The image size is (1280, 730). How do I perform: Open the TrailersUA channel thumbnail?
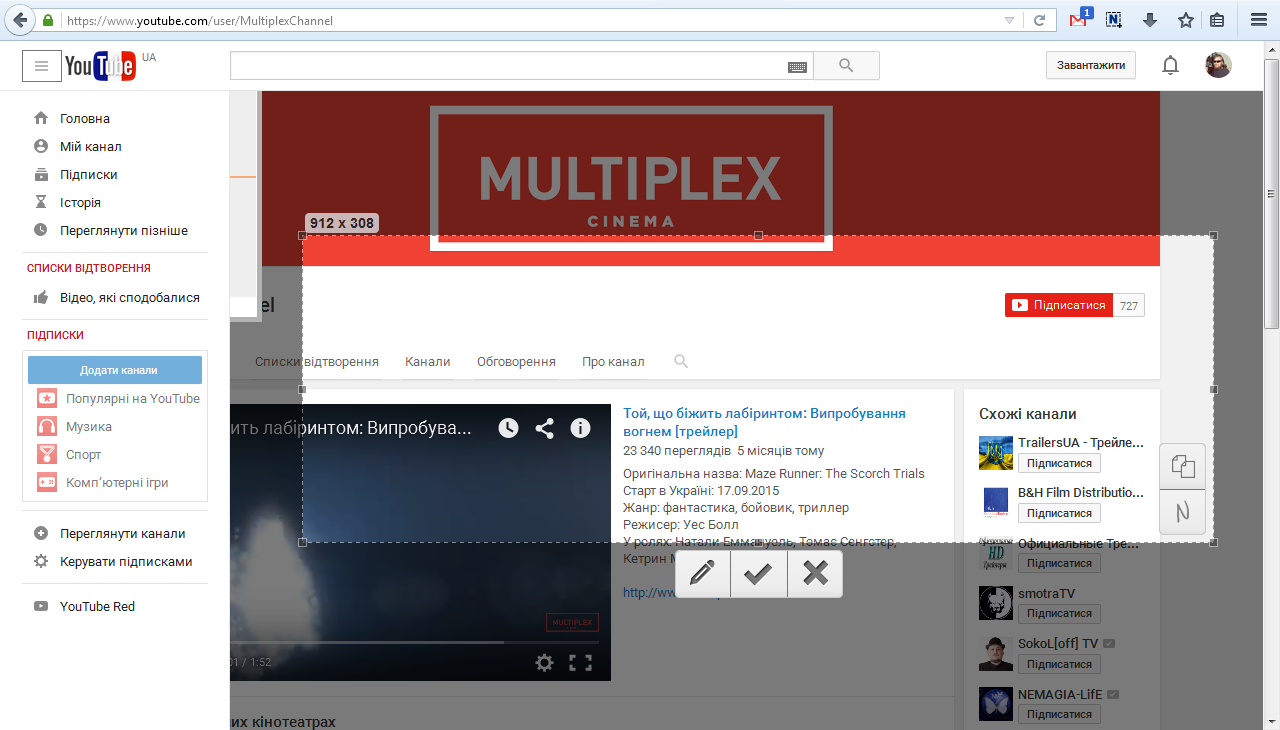click(996, 453)
